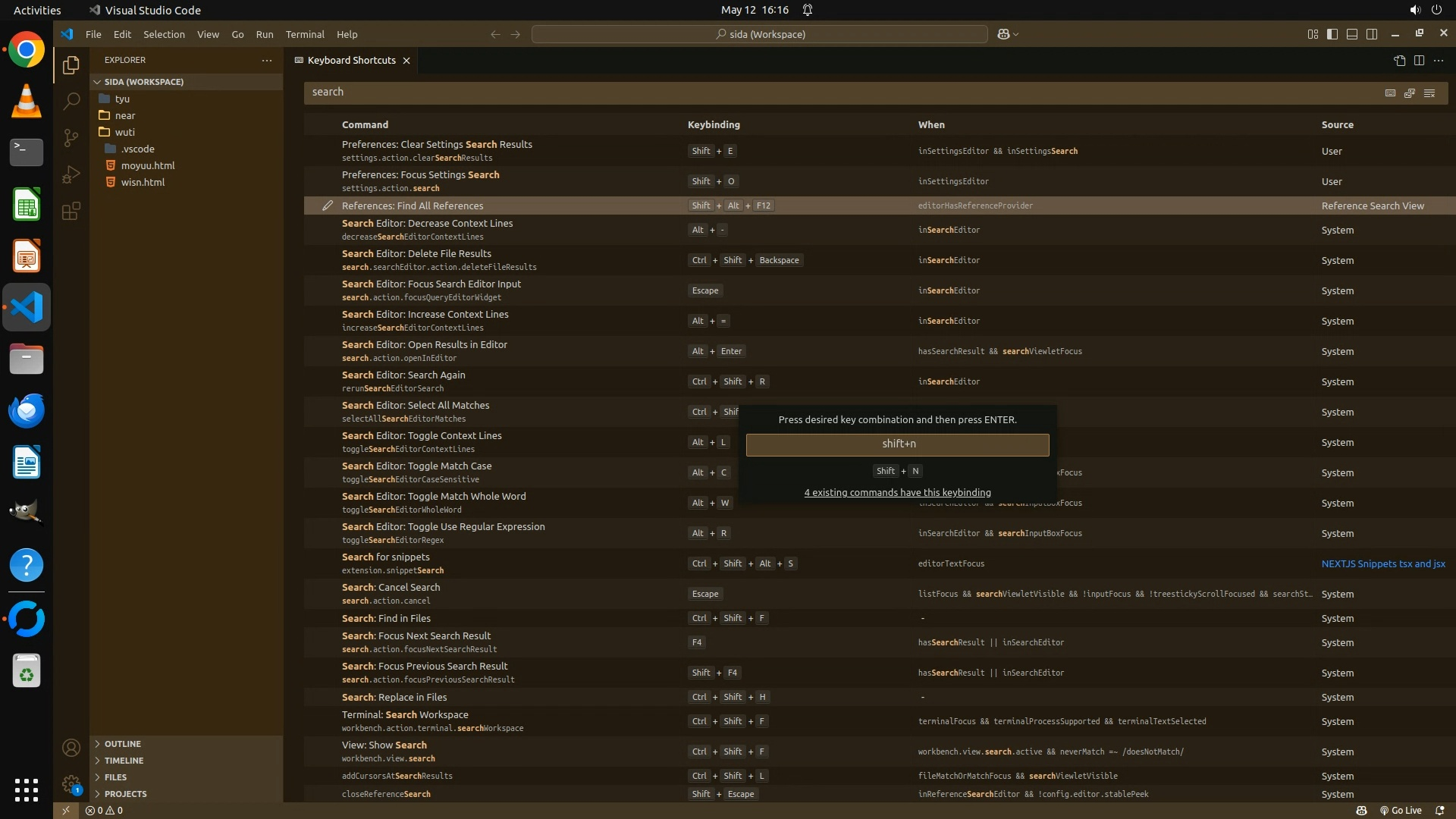This screenshot has width=1456, height=819.
Task: Toggle the secondary side bar
Action: point(1372,34)
